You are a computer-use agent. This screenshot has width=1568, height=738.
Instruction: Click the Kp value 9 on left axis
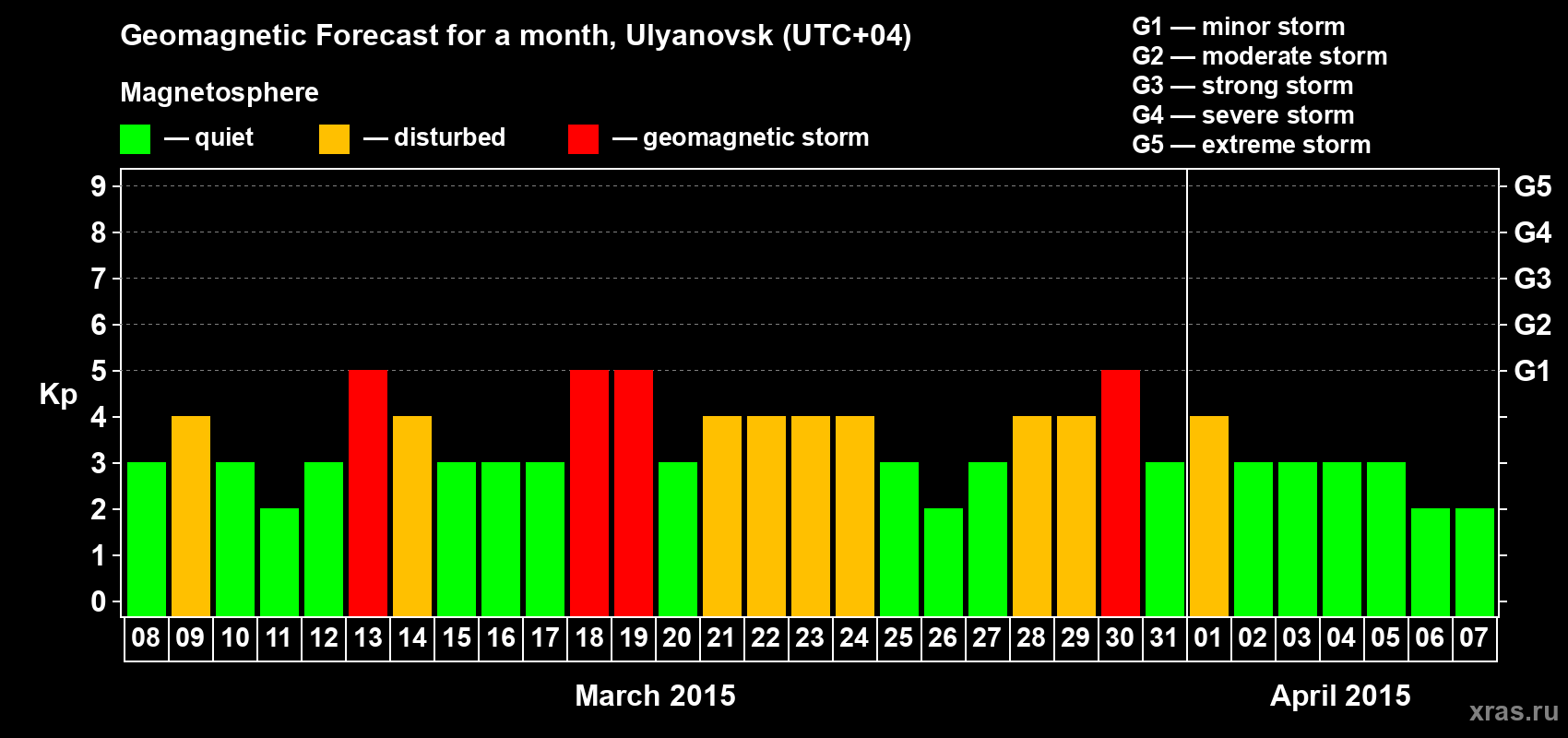[99, 186]
